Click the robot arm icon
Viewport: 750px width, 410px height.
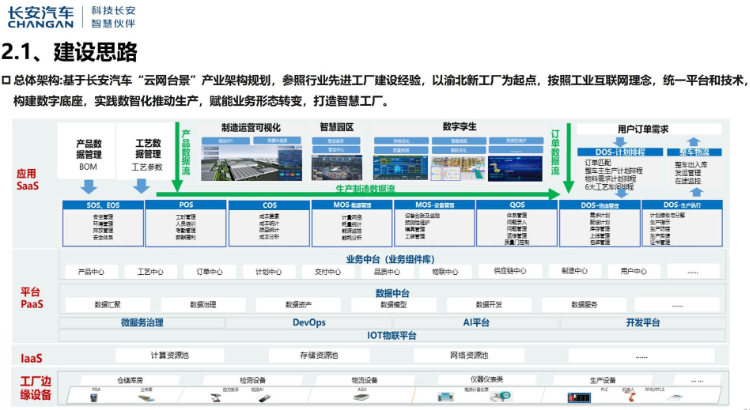632,397
